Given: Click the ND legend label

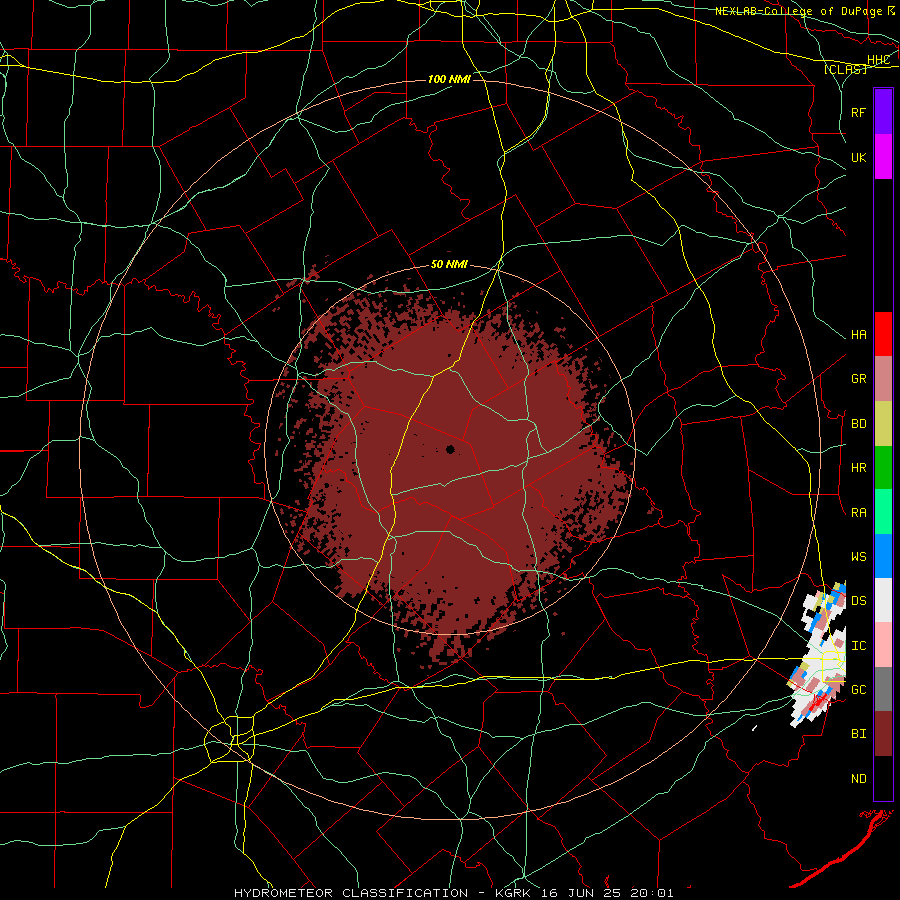Looking at the screenshot, I should tap(859, 779).
